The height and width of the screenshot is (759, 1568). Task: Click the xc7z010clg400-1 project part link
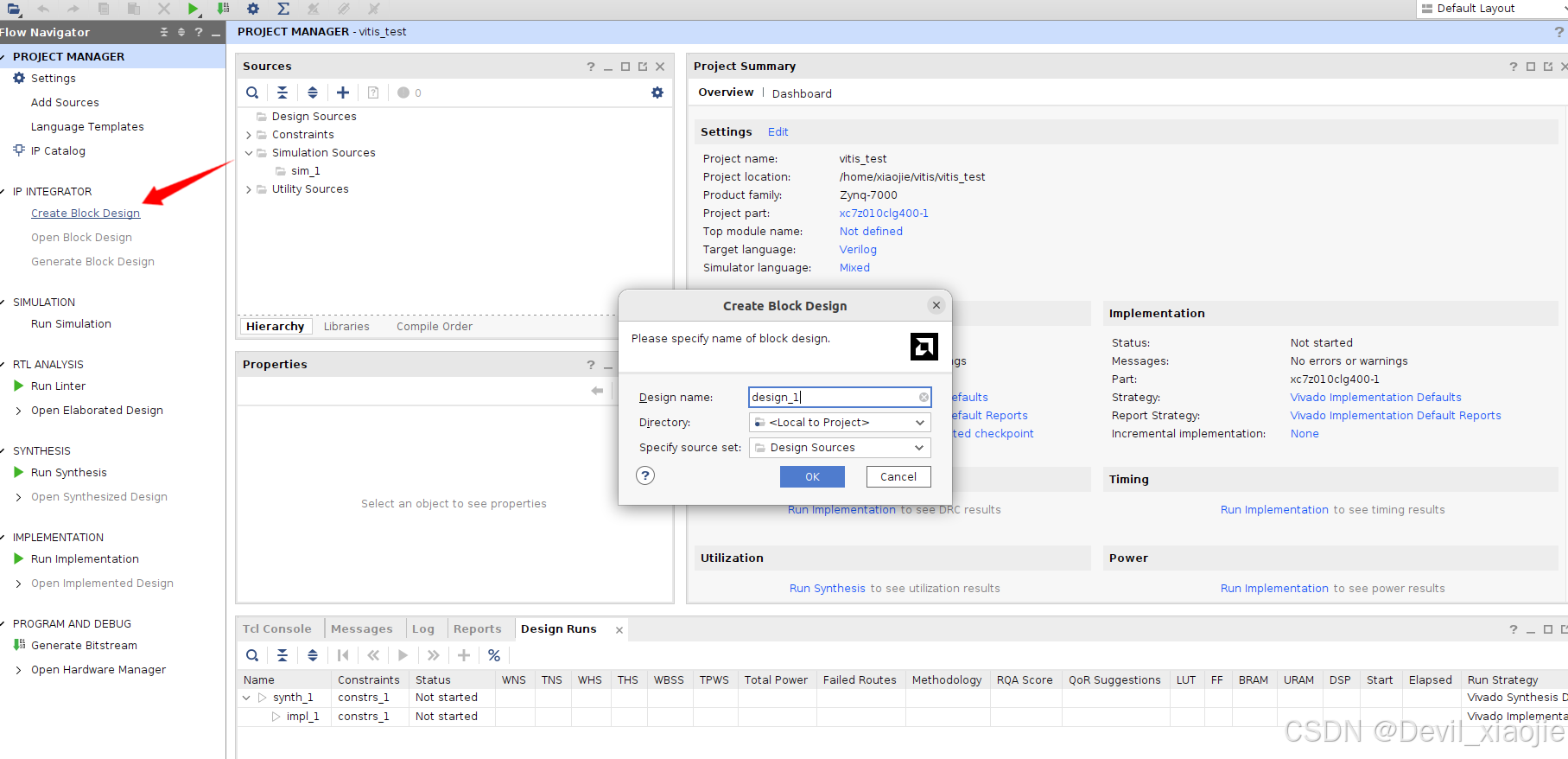point(884,213)
